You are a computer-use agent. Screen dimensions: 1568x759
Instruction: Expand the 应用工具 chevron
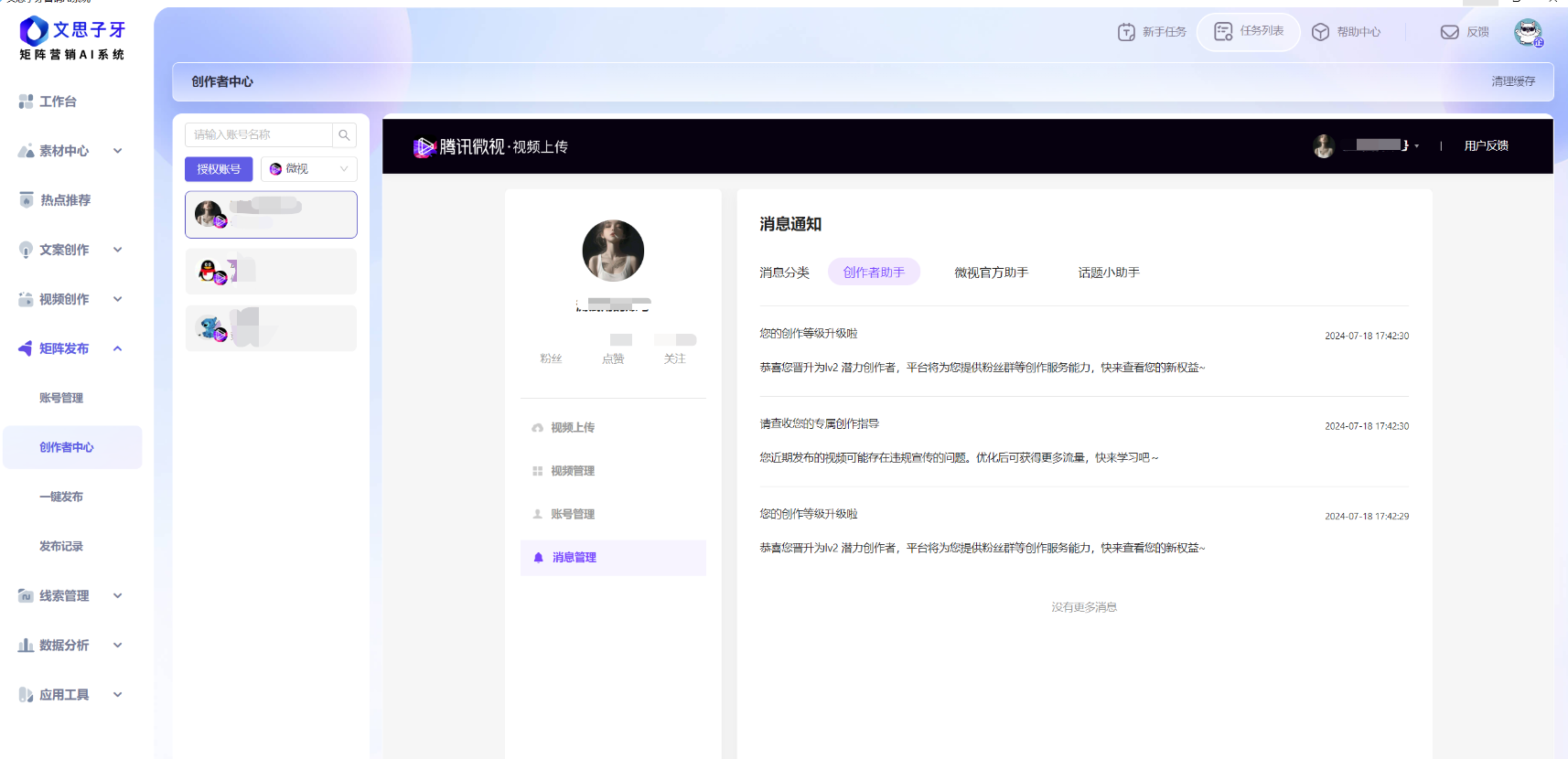(x=118, y=694)
